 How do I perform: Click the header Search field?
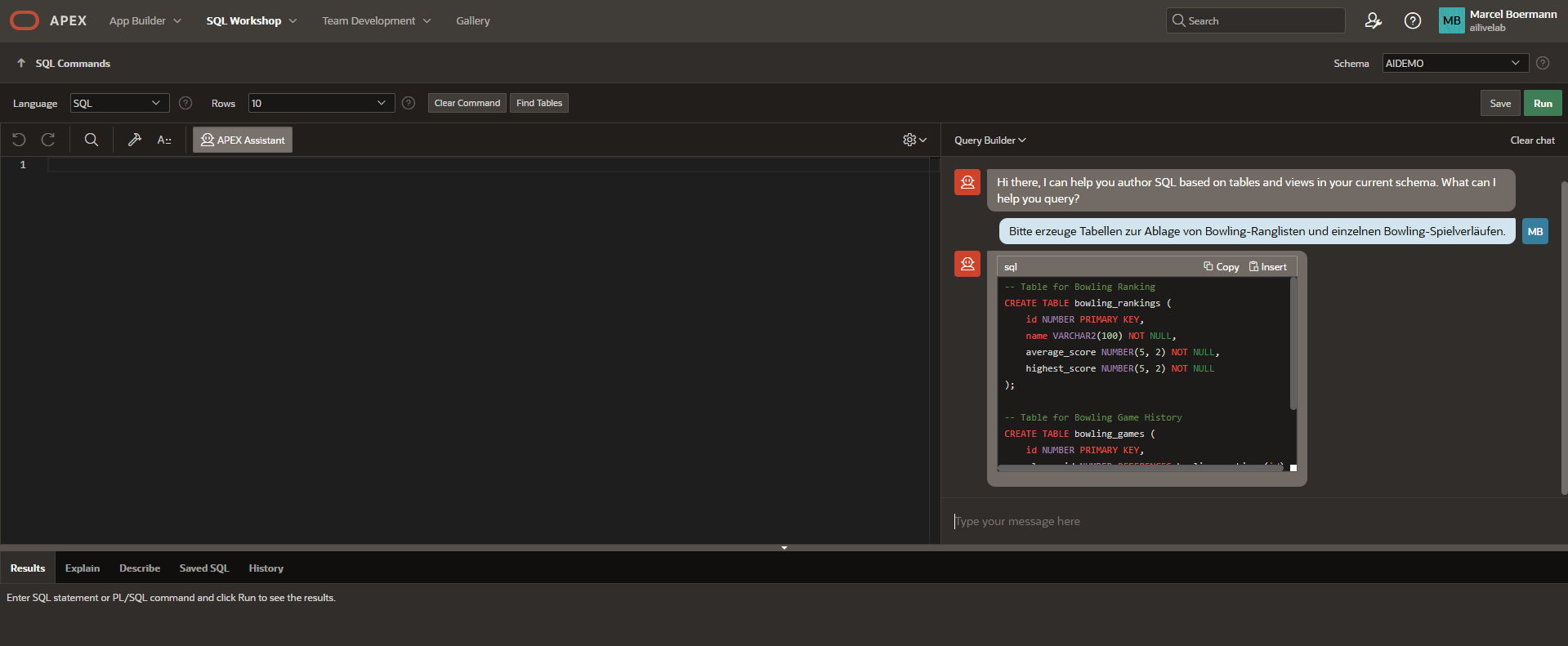pyautogui.click(x=1255, y=20)
